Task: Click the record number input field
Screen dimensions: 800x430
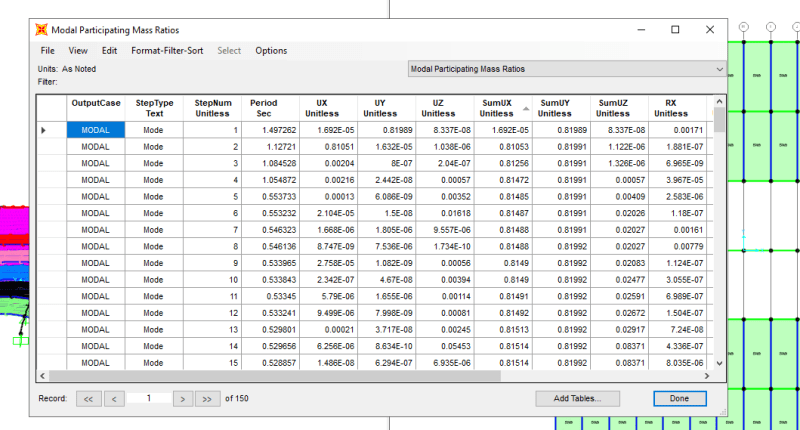Action: [148, 398]
